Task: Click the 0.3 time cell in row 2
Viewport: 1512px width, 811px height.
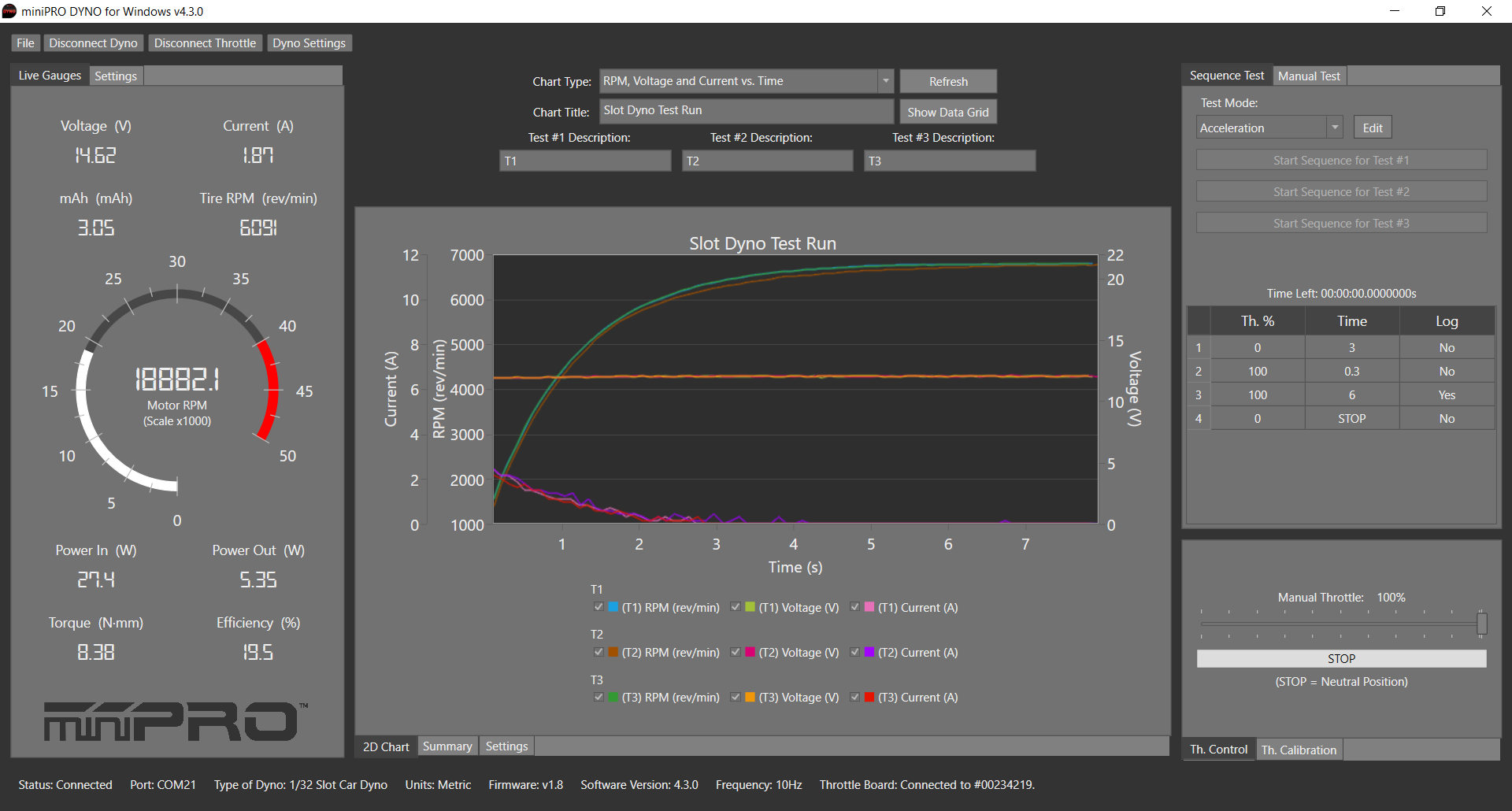Action: pos(1352,371)
